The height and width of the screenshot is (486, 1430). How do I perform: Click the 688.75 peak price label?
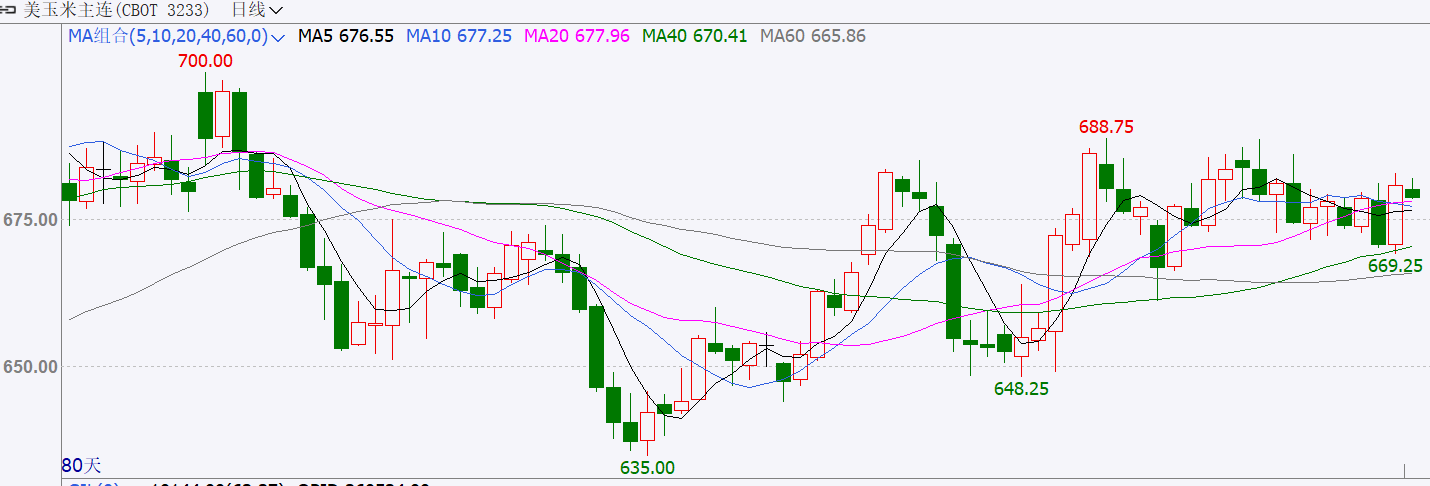[x=1106, y=127]
